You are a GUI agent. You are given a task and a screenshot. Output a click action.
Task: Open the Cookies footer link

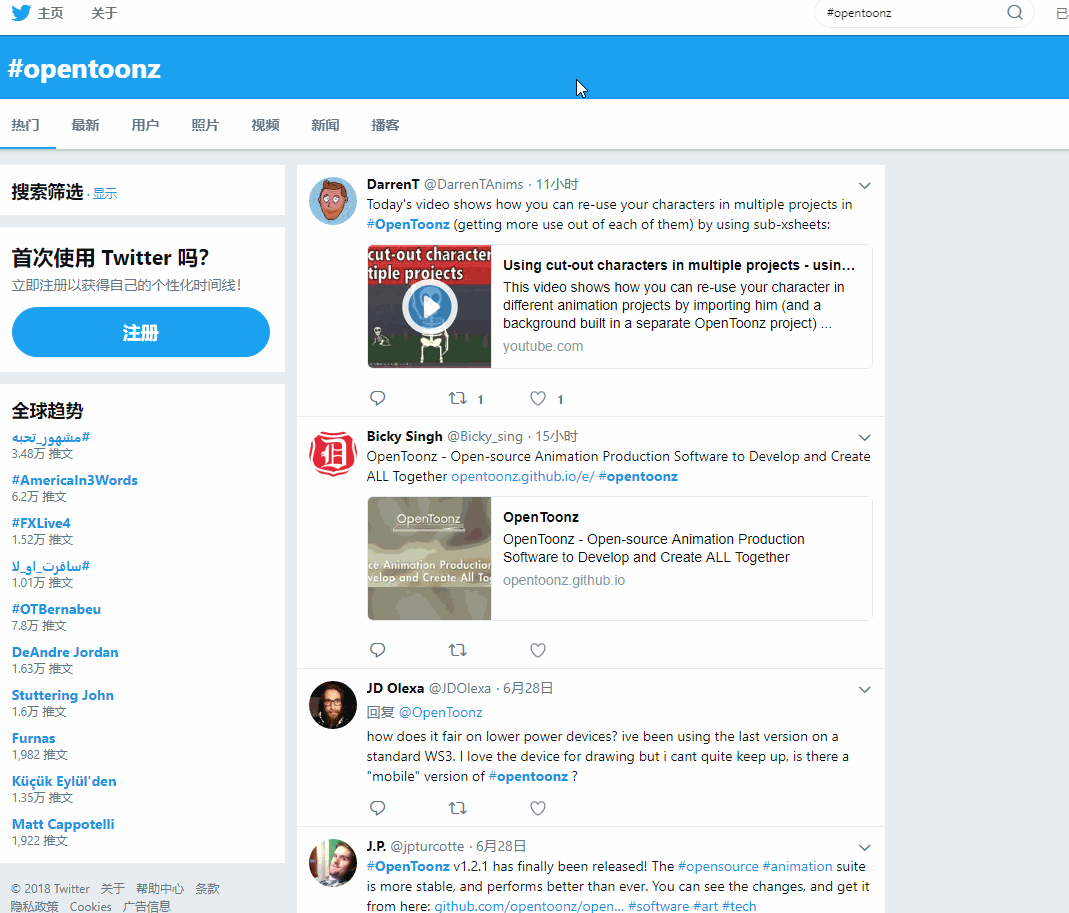90,906
